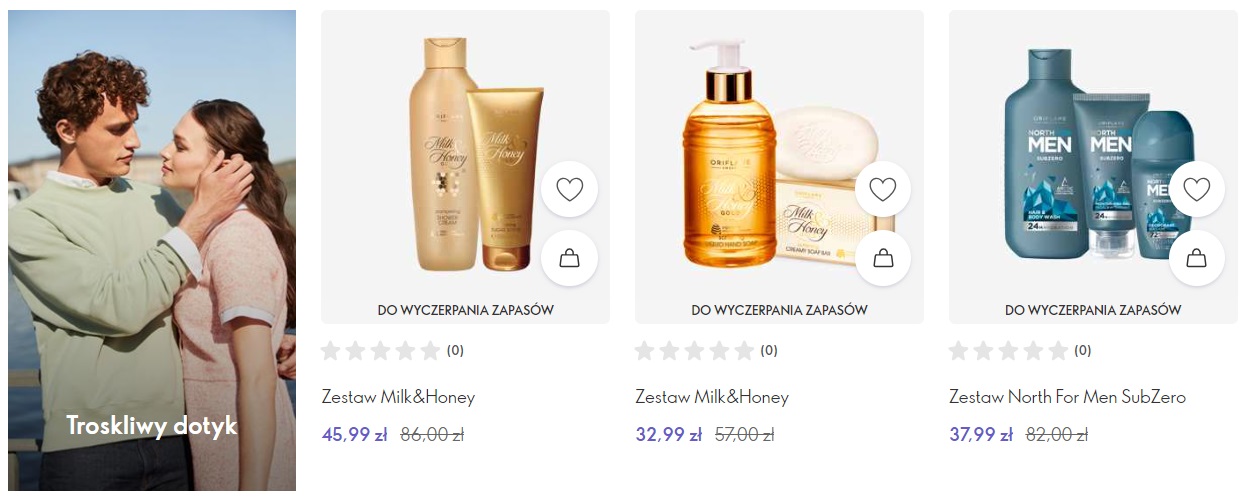
Task: Open the Zestaw North For Men SubZero link
Action: click(x=1067, y=397)
